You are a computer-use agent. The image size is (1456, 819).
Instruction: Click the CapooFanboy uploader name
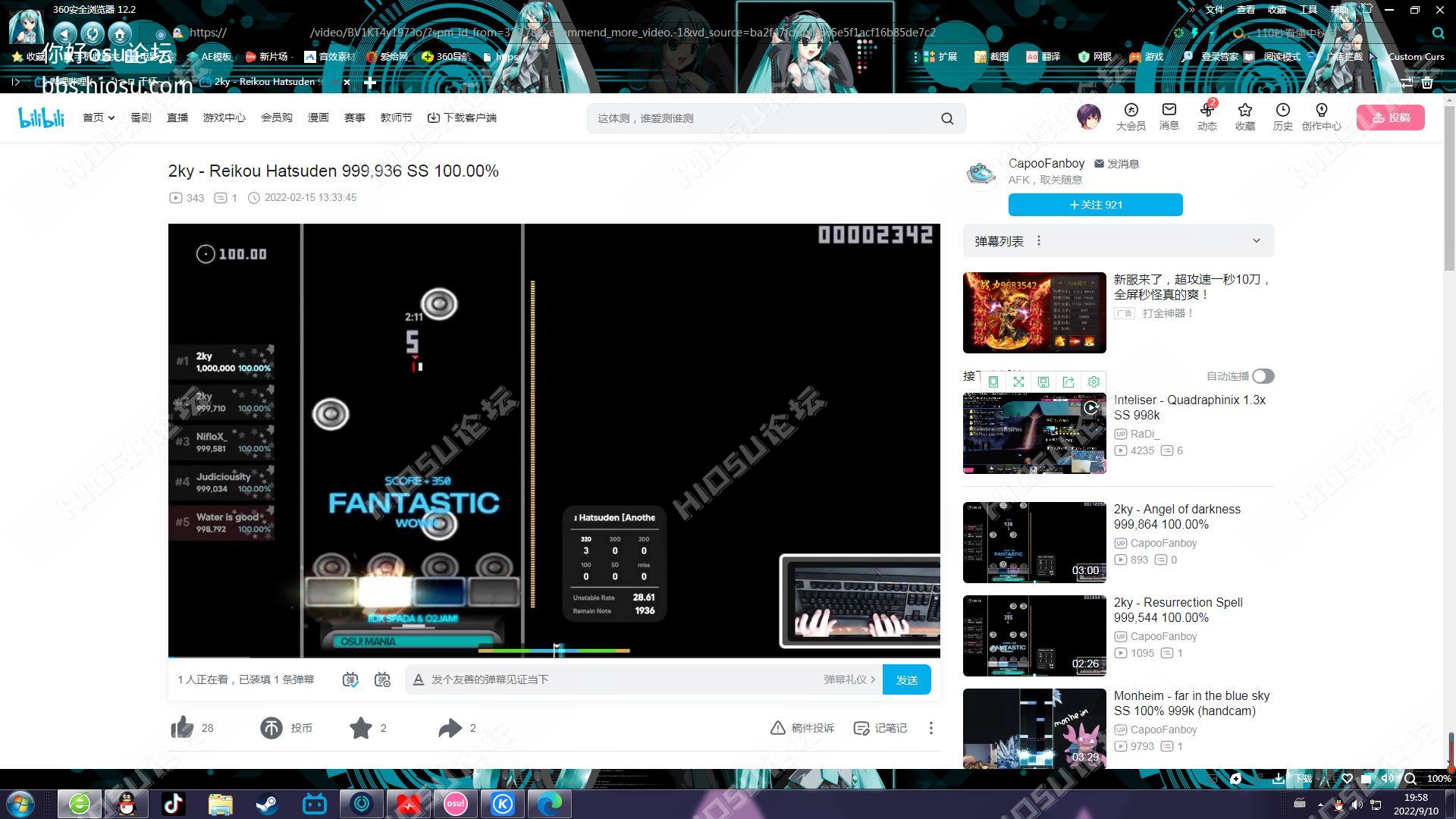(1046, 163)
